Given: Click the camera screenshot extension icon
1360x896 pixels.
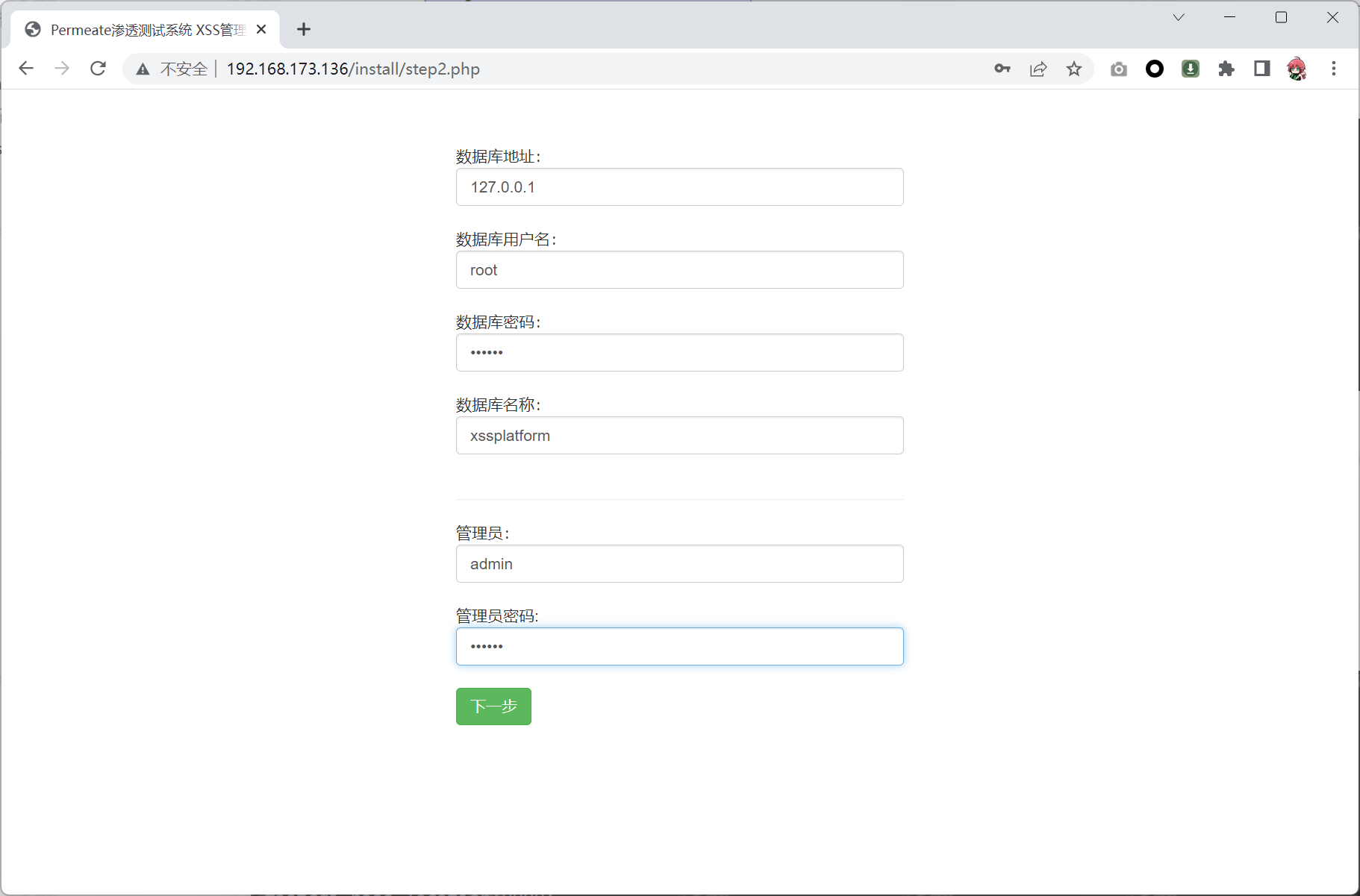Looking at the screenshot, I should point(1118,69).
